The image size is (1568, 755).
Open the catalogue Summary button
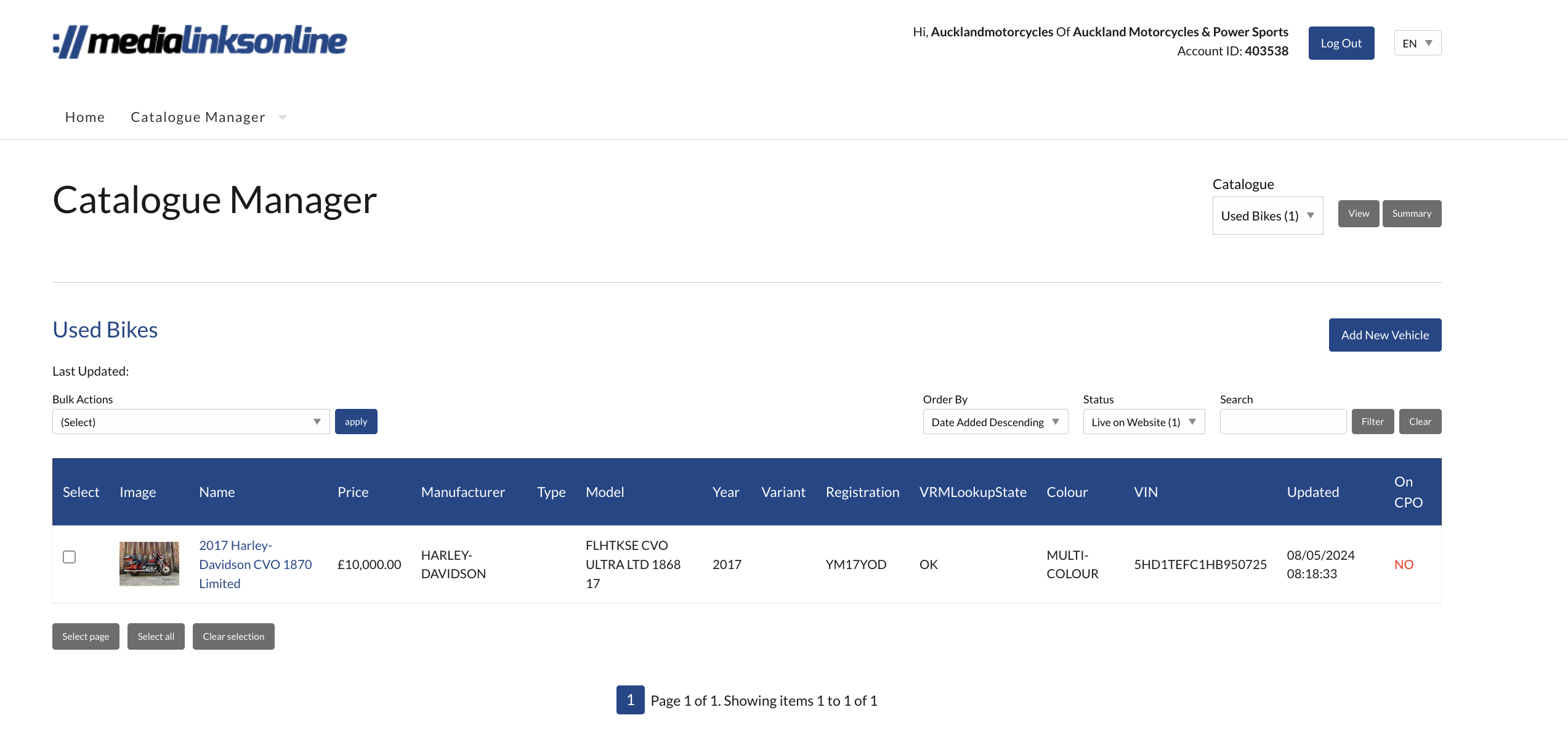pyautogui.click(x=1411, y=214)
